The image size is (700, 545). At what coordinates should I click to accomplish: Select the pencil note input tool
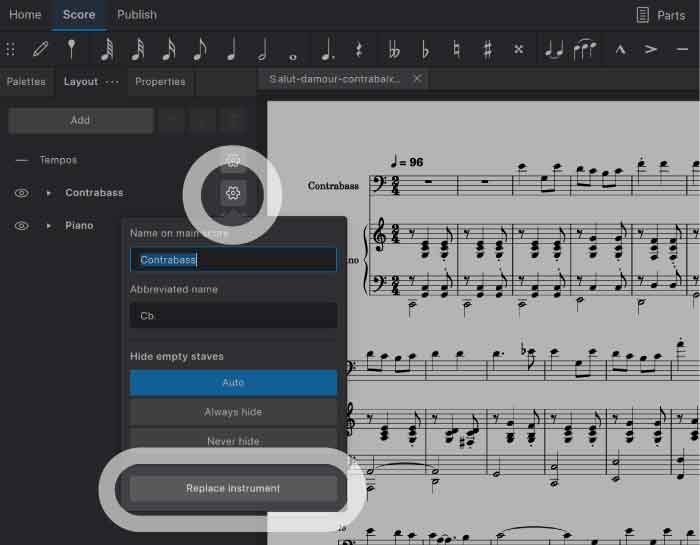pyautogui.click(x=41, y=48)
